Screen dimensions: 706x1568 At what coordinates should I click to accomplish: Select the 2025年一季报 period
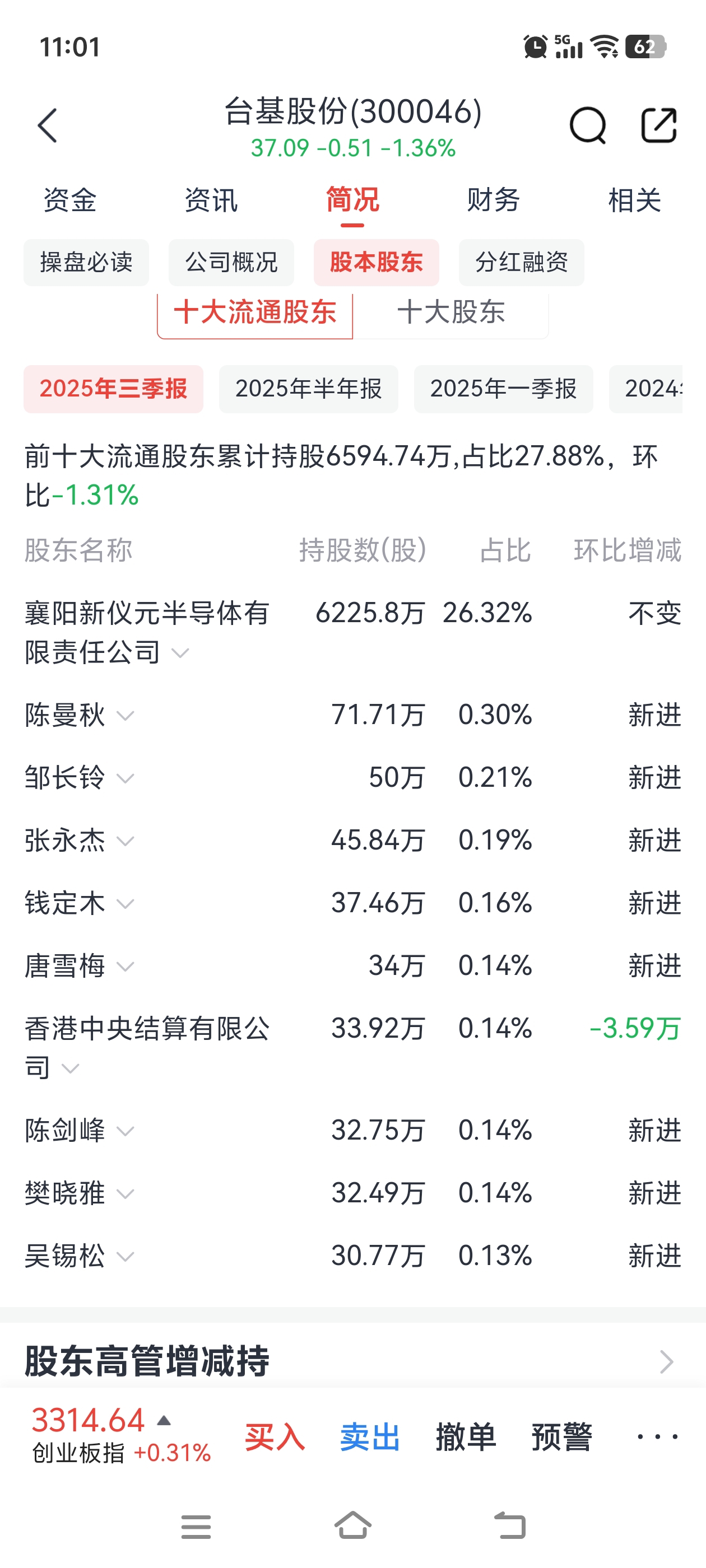(x=503, y=389)
